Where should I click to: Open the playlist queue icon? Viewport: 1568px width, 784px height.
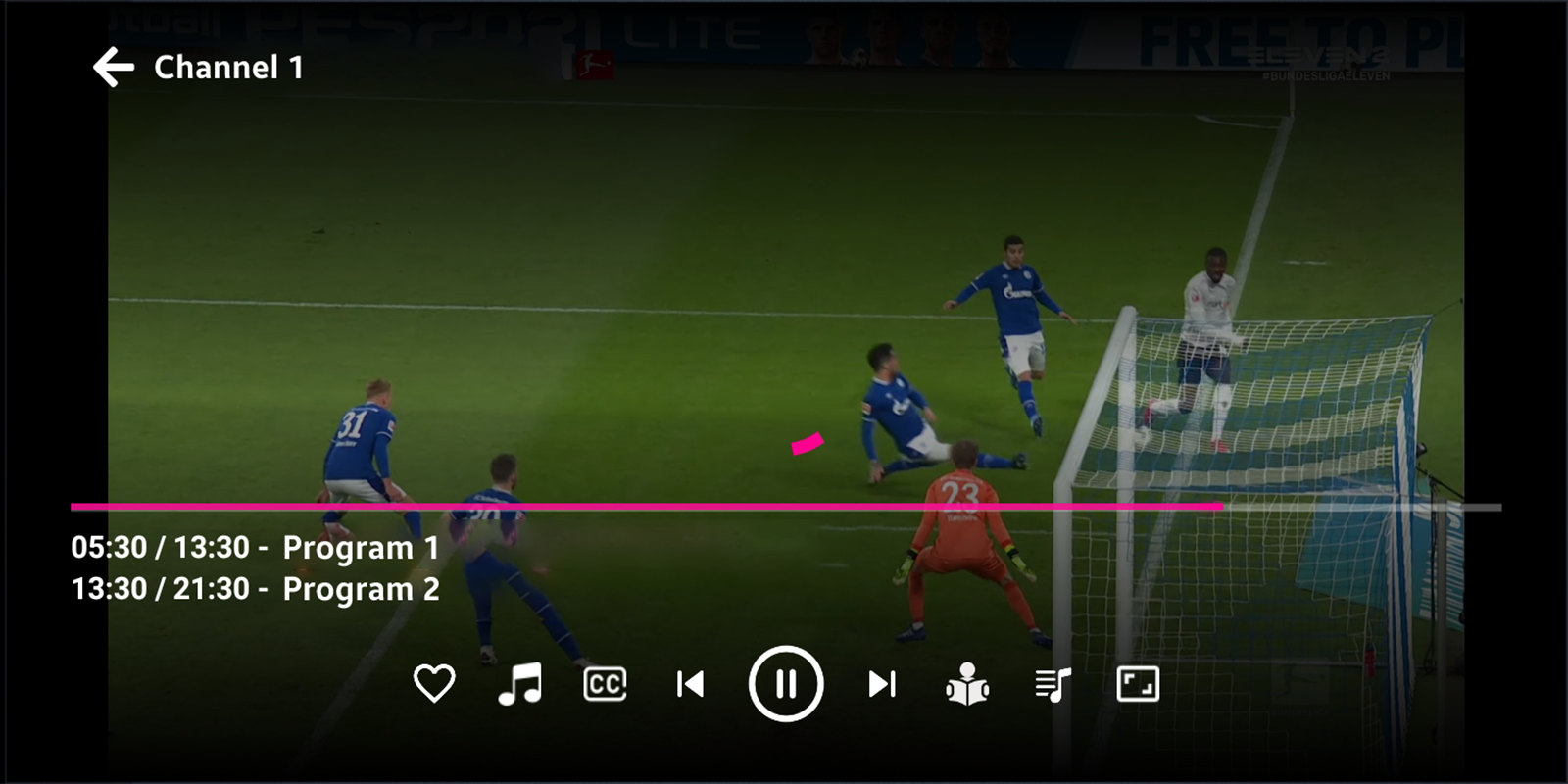click(x=1053, y=684)
